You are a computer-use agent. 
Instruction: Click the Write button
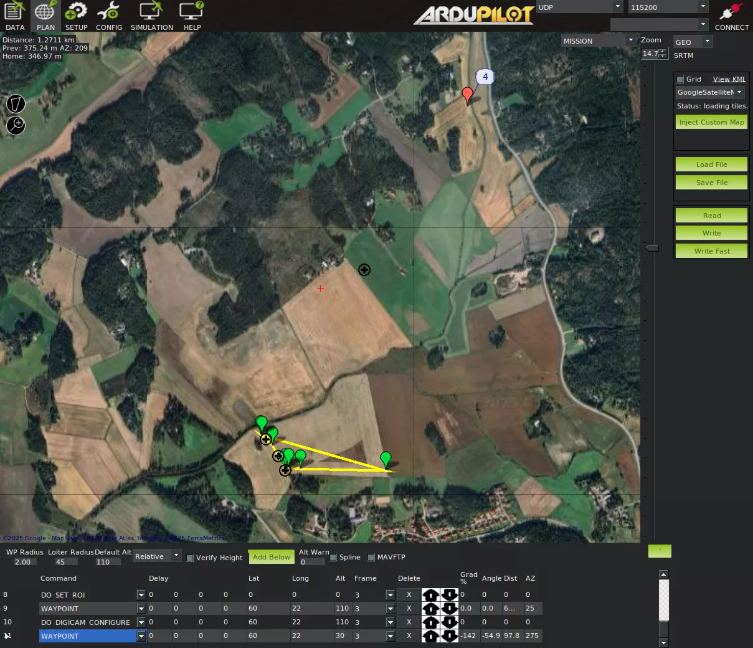tap(711, 233)
